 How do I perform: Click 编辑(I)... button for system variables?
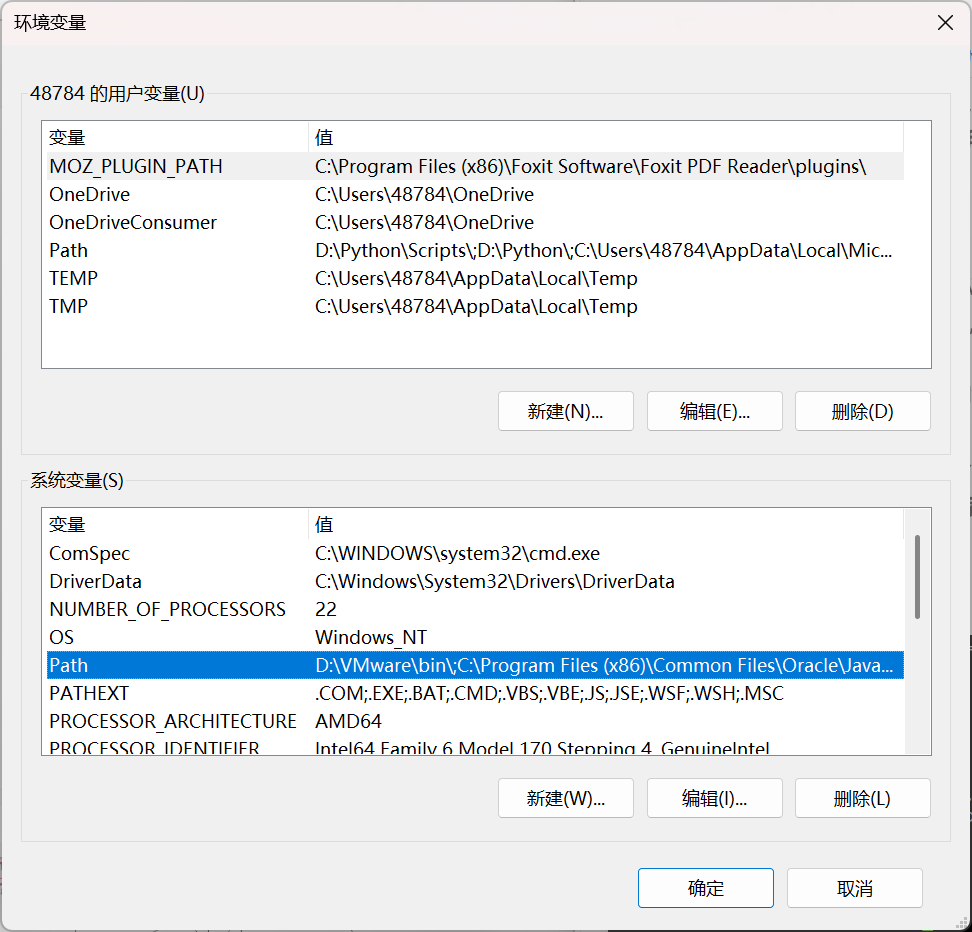(x=714, y=798)
